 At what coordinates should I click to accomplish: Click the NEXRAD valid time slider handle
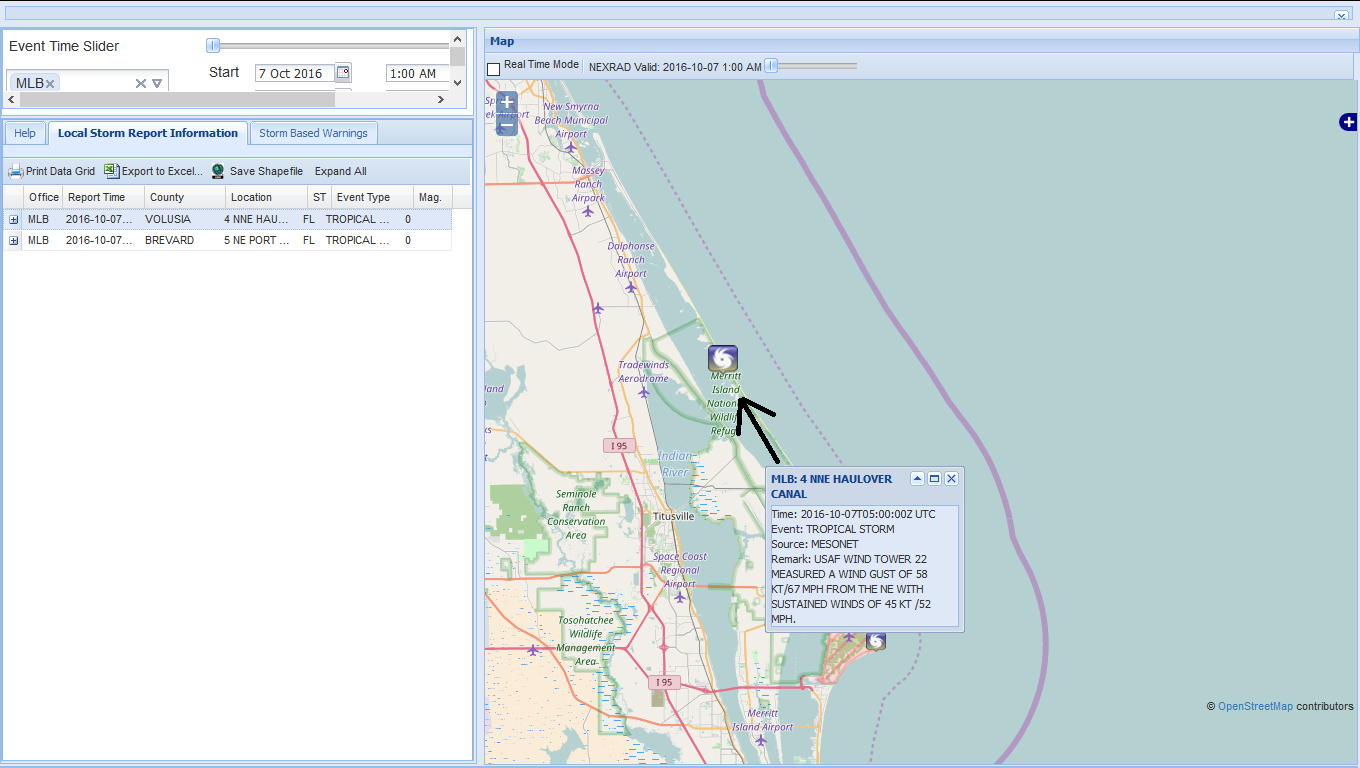771,66
